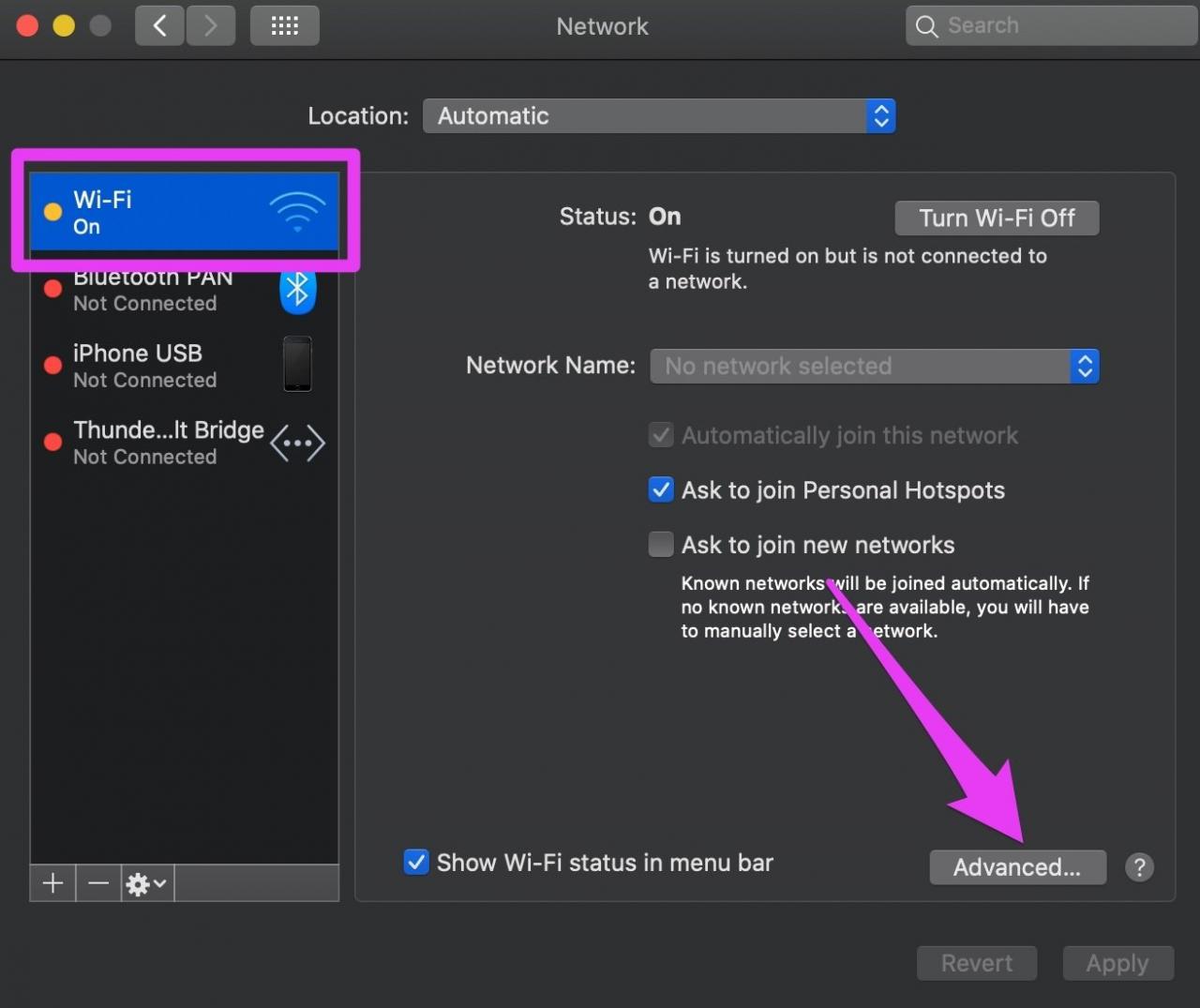Viewport: 1200px width, 1008px height.
Task: Click the Wi-Fi signal icon in sidebar
Action: (297, 212)
